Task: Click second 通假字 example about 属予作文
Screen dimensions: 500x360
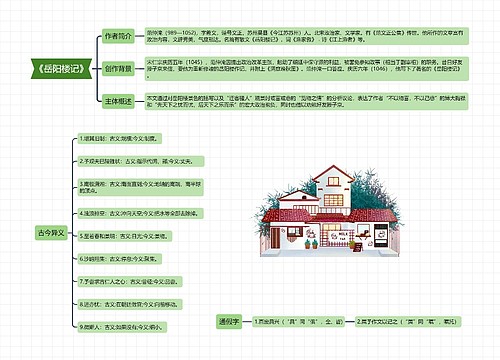Action: click(408, 322)
